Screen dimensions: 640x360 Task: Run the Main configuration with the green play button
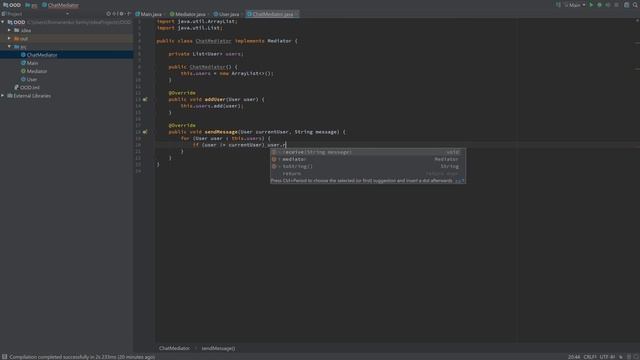pos(591,5)
